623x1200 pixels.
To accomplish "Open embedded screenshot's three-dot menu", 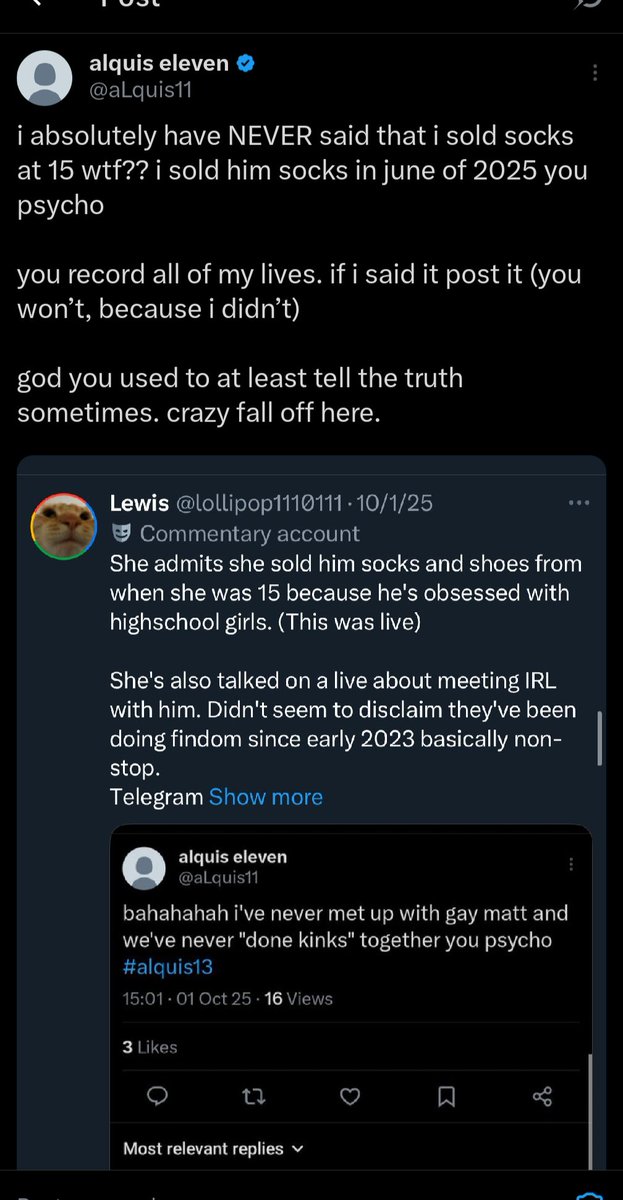I will tap(571, 864).
